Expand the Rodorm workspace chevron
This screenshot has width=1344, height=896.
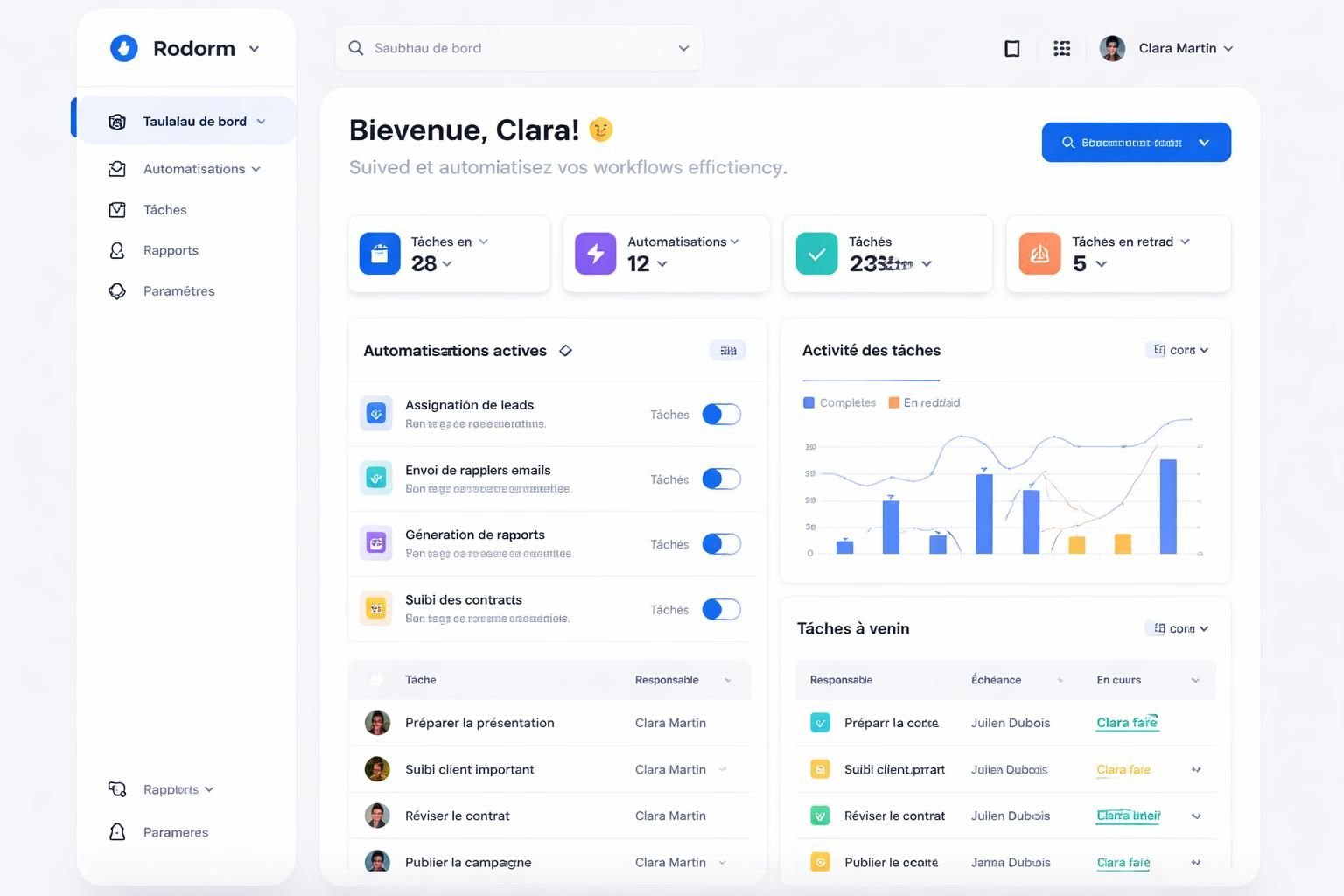coord(254,49)
